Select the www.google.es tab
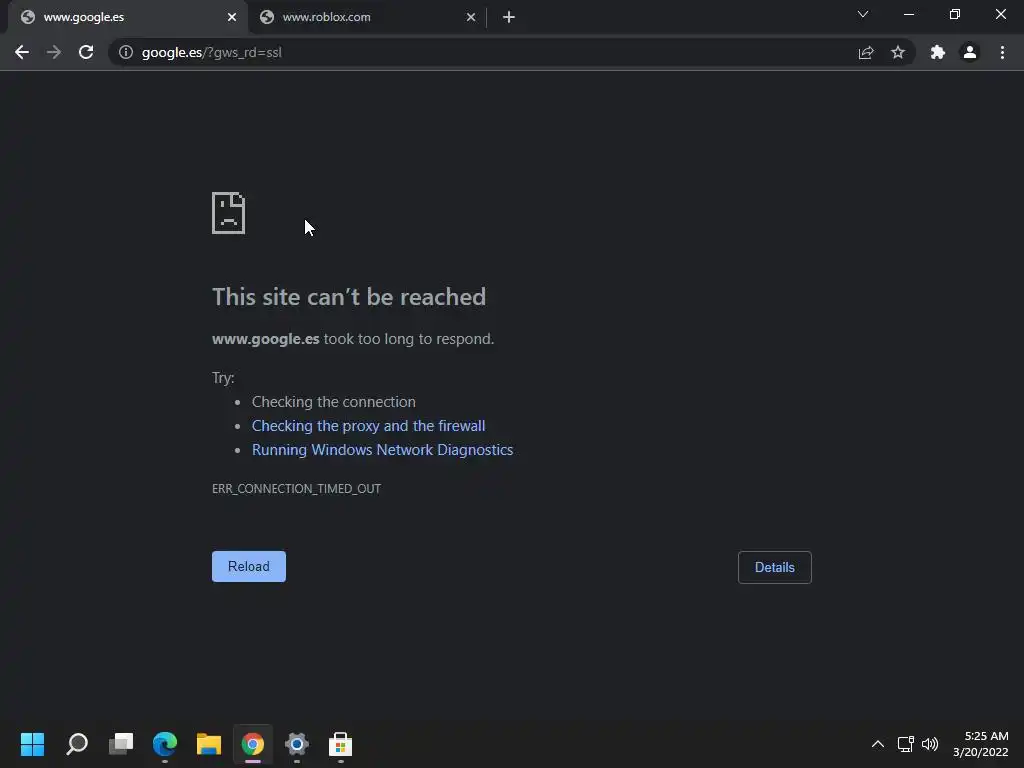This screenshot has width=1024, height=768. click(128, 17)
